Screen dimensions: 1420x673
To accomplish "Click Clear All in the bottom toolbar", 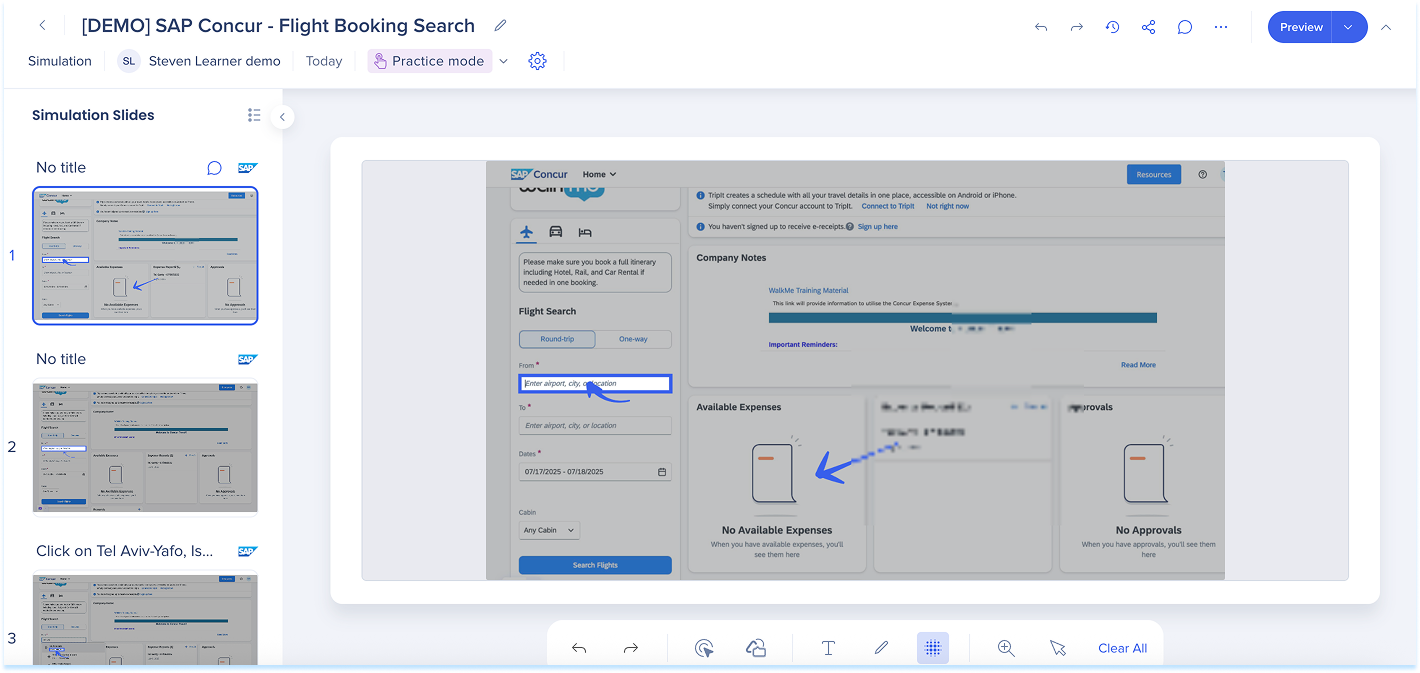I will click(x=1122, y=648).
